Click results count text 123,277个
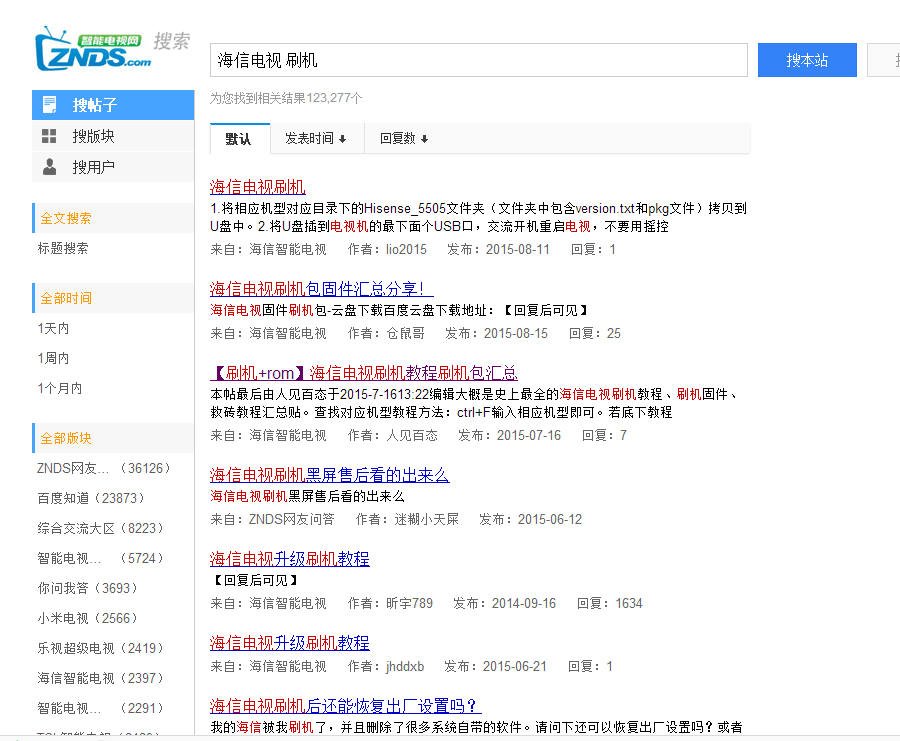 (x=335, y=98)
